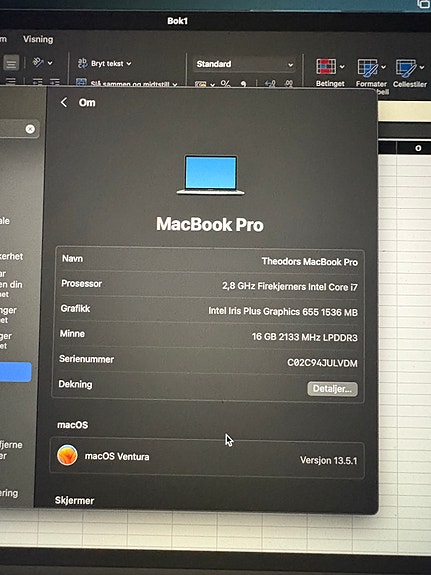Apply the percent number format

226,84
